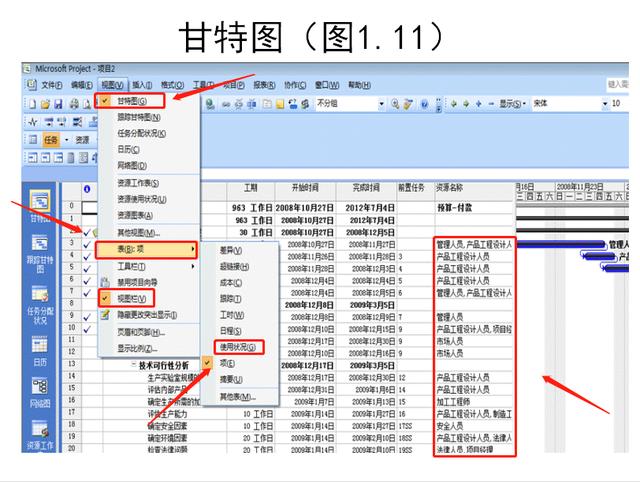Expand the 表(B): 项 submenu
This screenshot has width=640, height=482.
146,249
